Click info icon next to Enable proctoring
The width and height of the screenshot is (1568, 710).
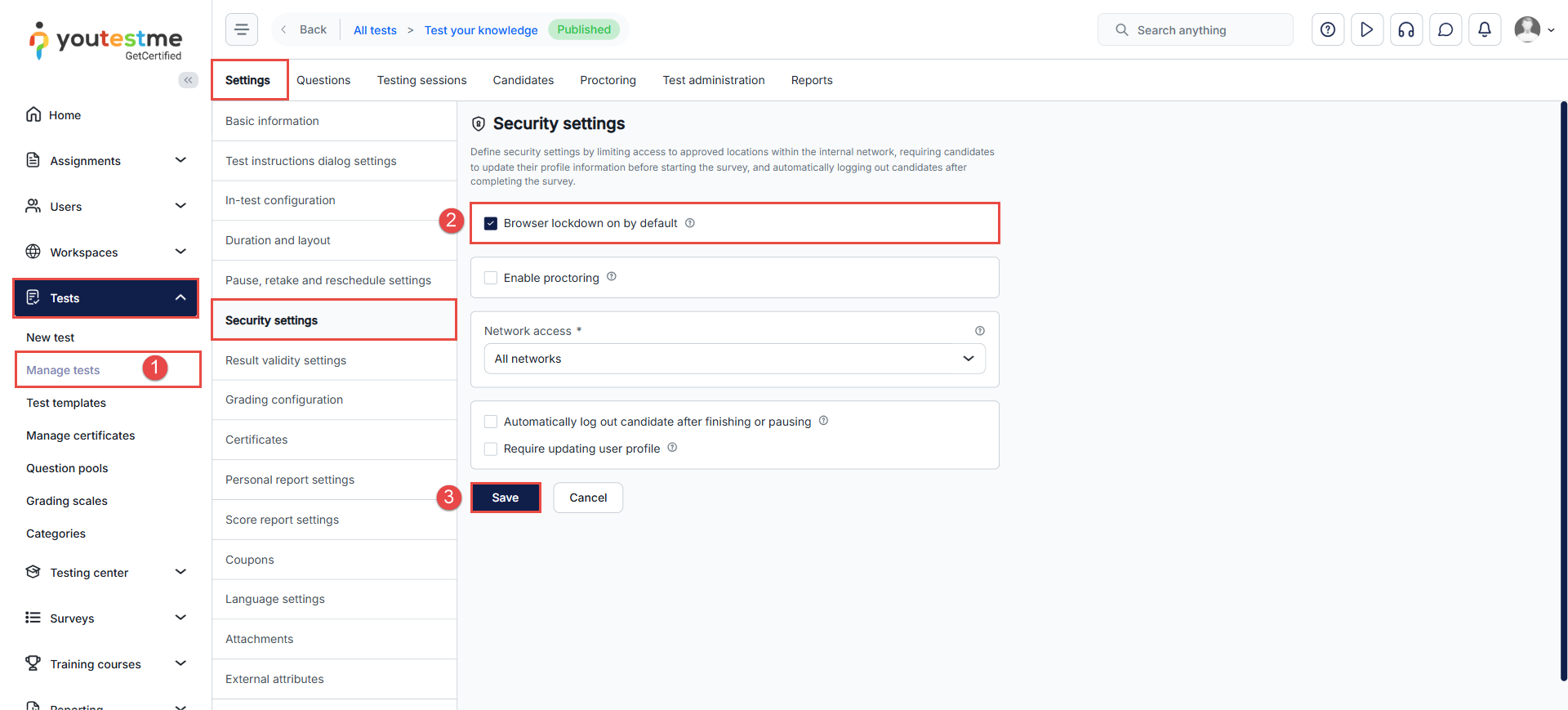pos(612,277)
